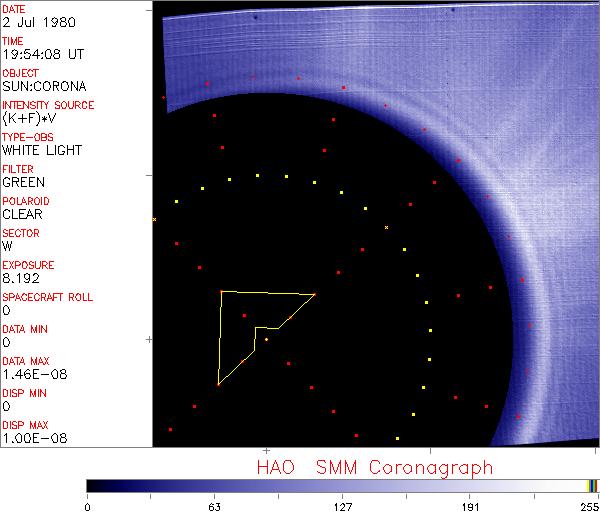Select the exposure value 8.192
This screenshot has width=600, height=512.
tap(22, 278)
